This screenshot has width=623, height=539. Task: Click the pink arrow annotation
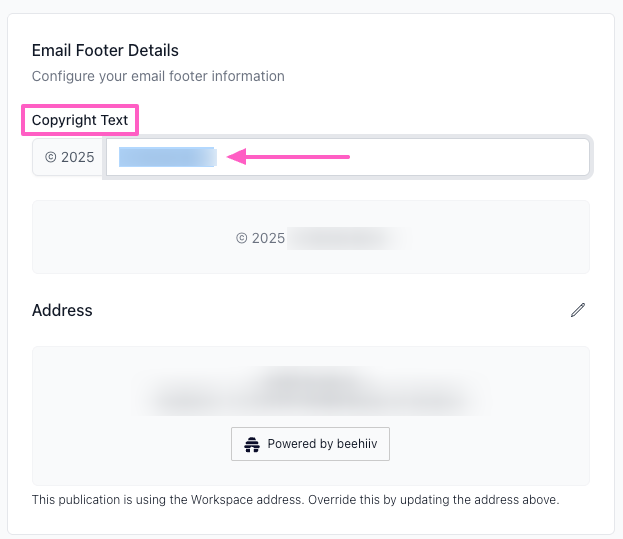288,156
